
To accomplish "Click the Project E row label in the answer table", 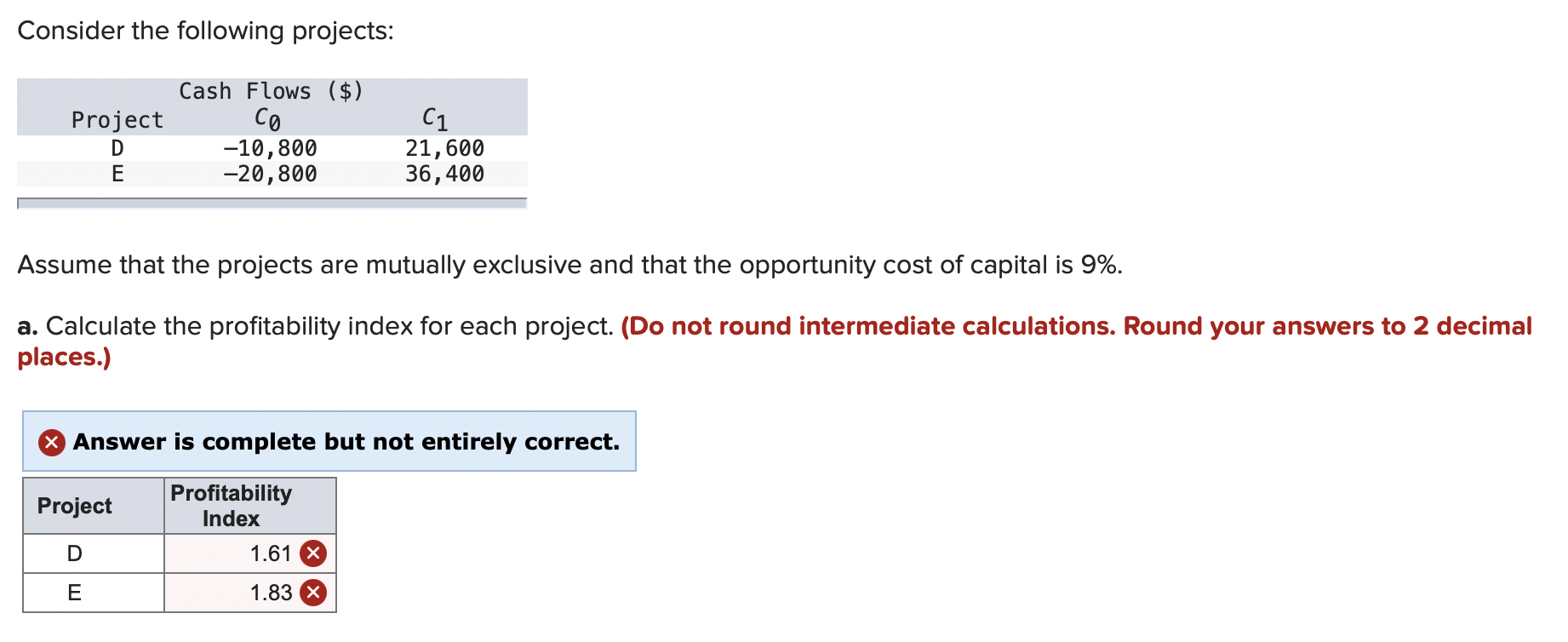I will (x=75, y=593).
